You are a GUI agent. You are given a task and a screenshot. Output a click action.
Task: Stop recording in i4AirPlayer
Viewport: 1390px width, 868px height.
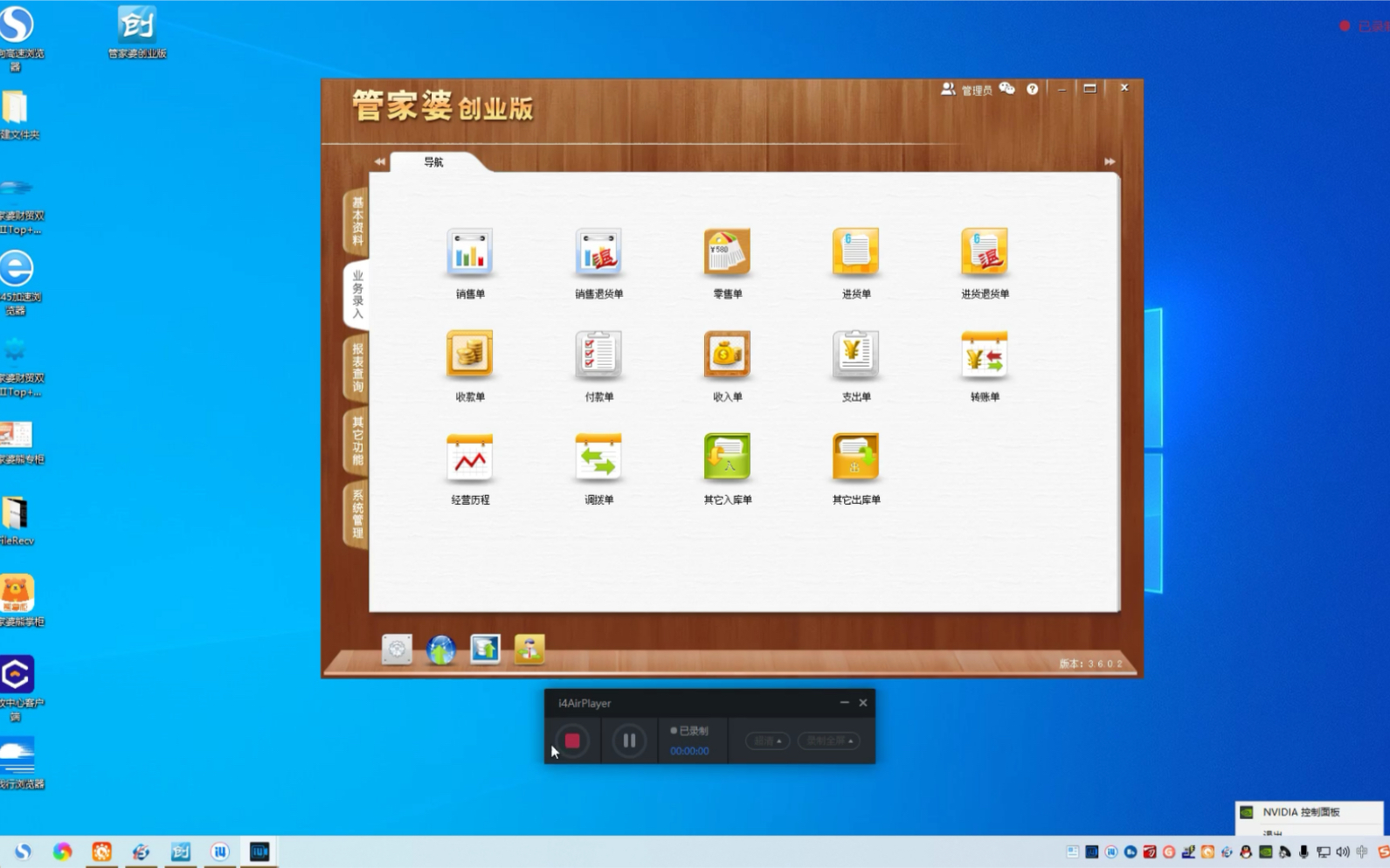[x=572, y=741]
